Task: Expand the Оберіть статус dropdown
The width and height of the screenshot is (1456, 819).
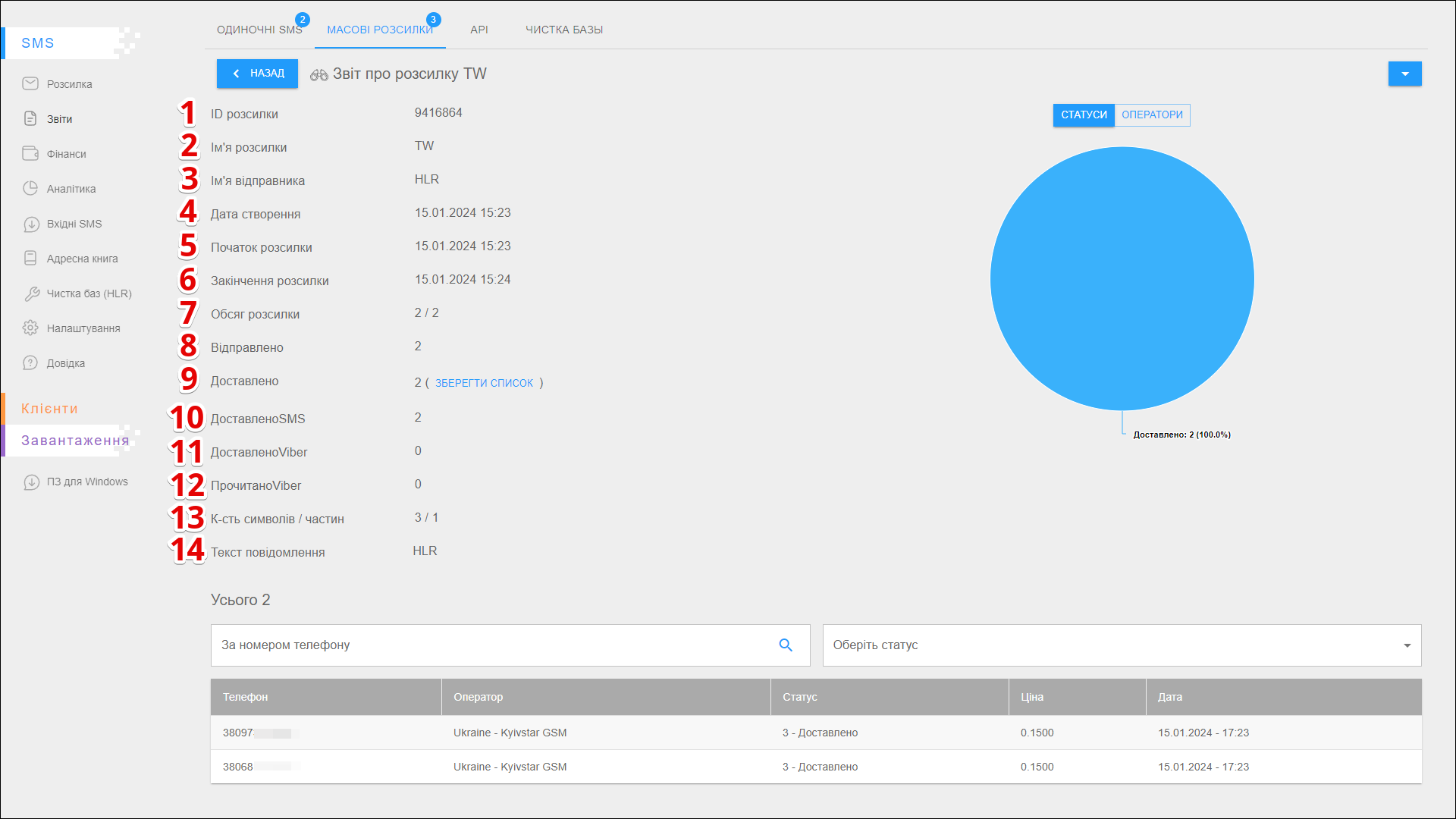Action: 1122,645
